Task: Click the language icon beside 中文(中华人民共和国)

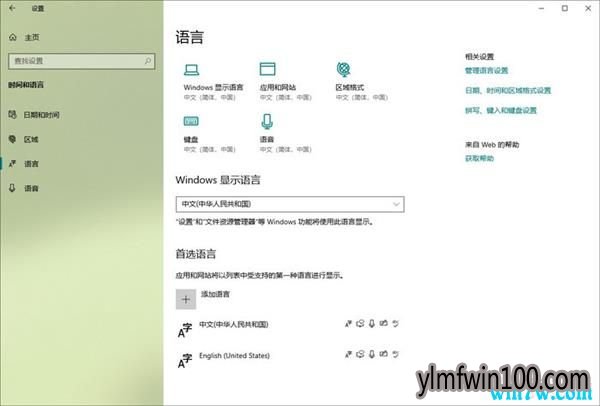Action: coord(184,330)
